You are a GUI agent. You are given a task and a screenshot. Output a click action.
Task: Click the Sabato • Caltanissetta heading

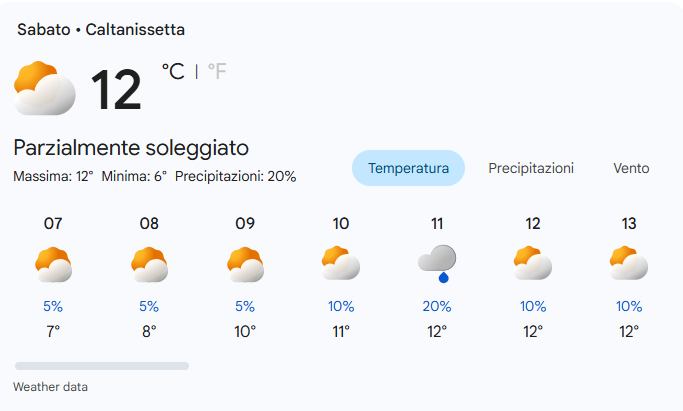101,30
